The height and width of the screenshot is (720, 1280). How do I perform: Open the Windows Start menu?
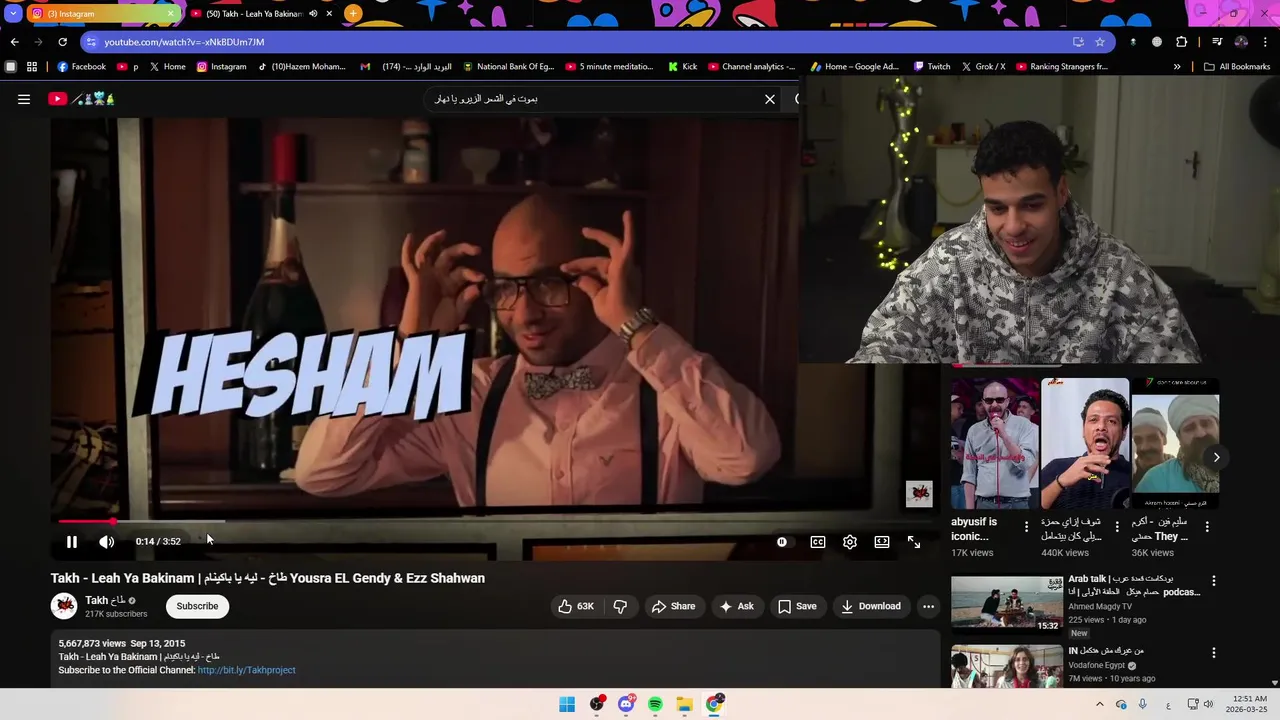click(x=567, y=704)
